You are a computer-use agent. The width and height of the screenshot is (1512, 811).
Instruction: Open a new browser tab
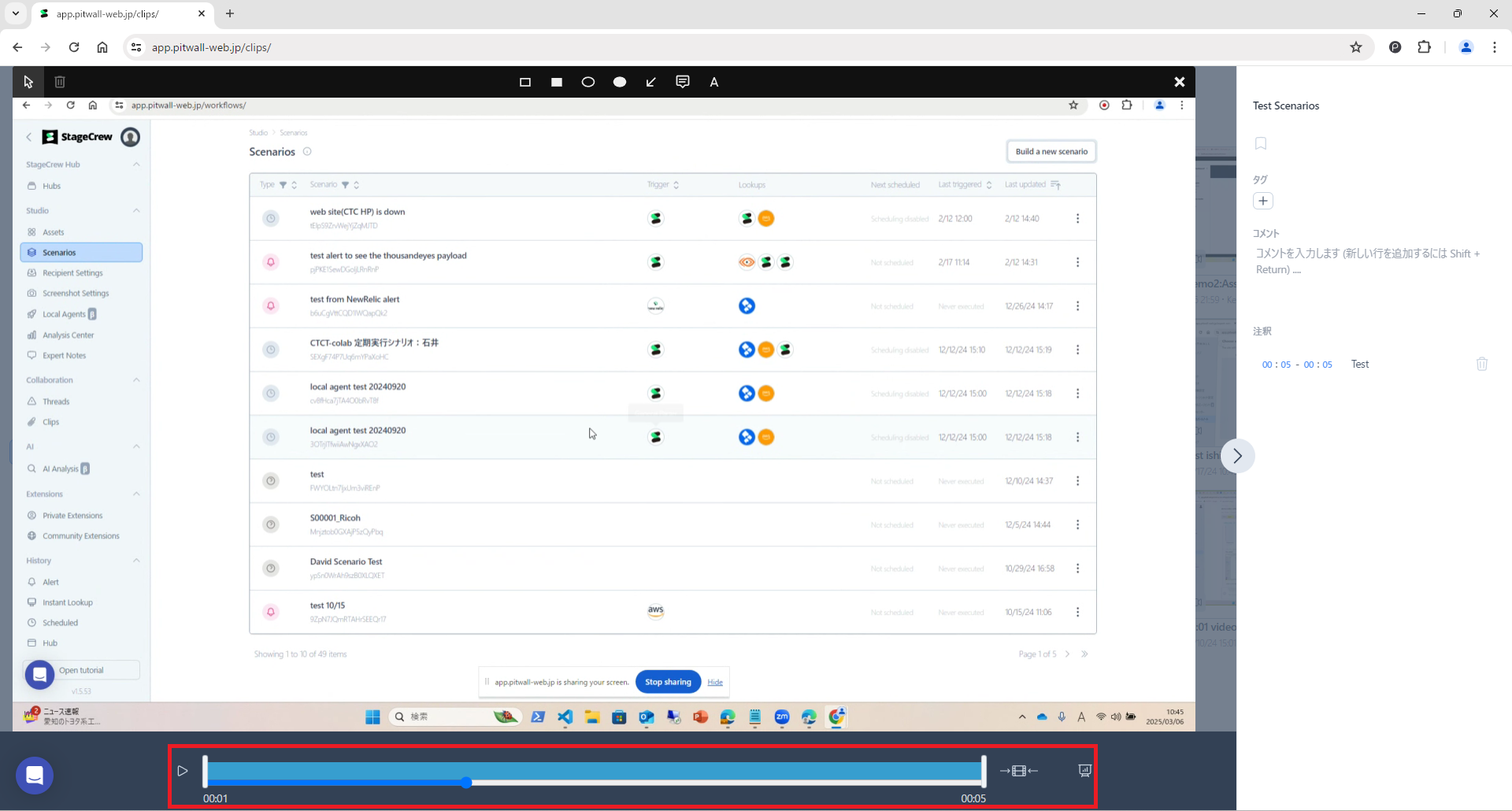230,13
